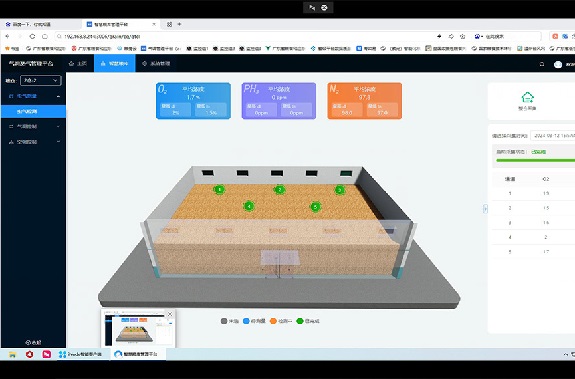Click the date-time input field in right panel

point(553,136)
